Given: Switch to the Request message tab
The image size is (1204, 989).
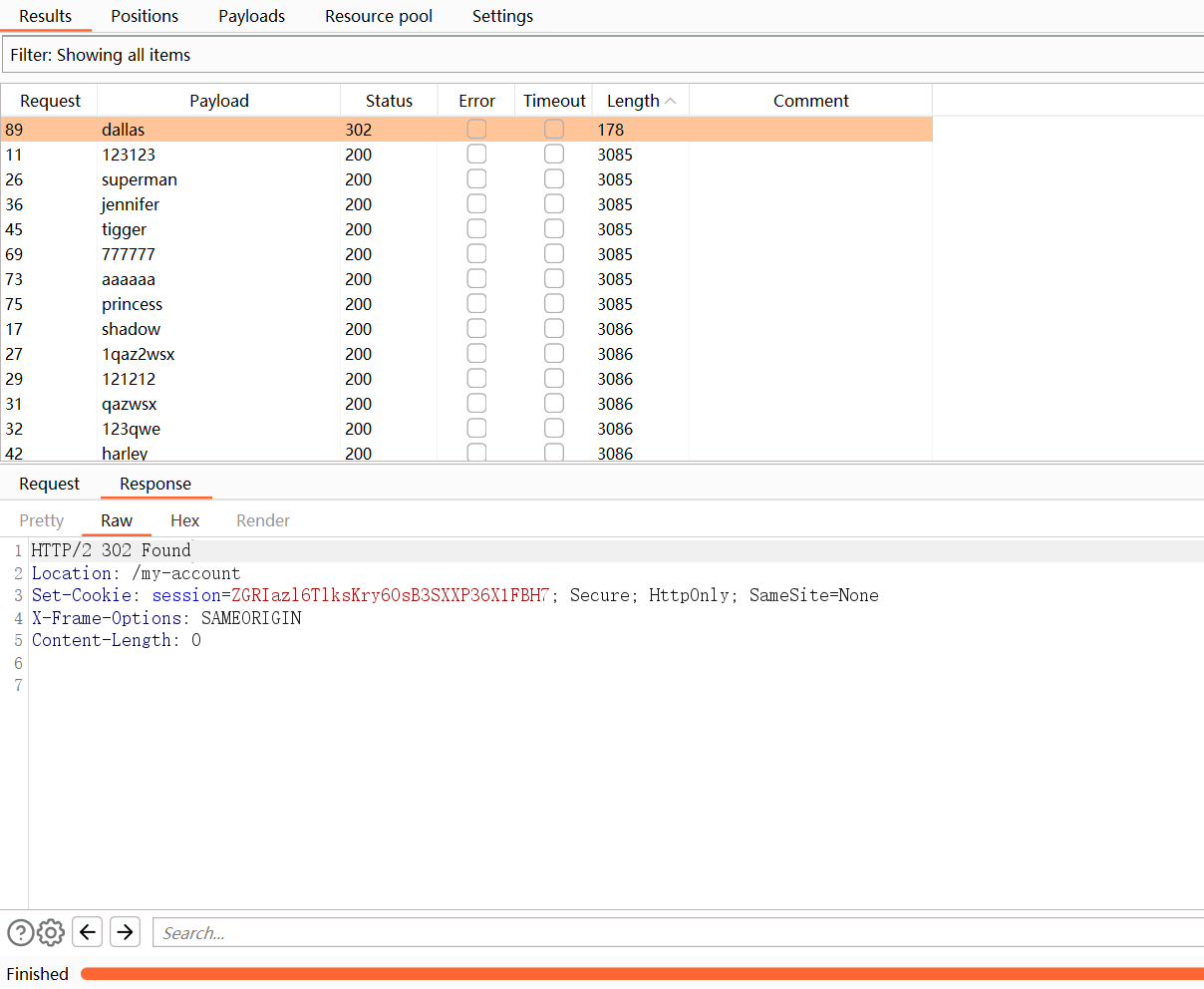Looking at the screenshot, I should point(49,484).
